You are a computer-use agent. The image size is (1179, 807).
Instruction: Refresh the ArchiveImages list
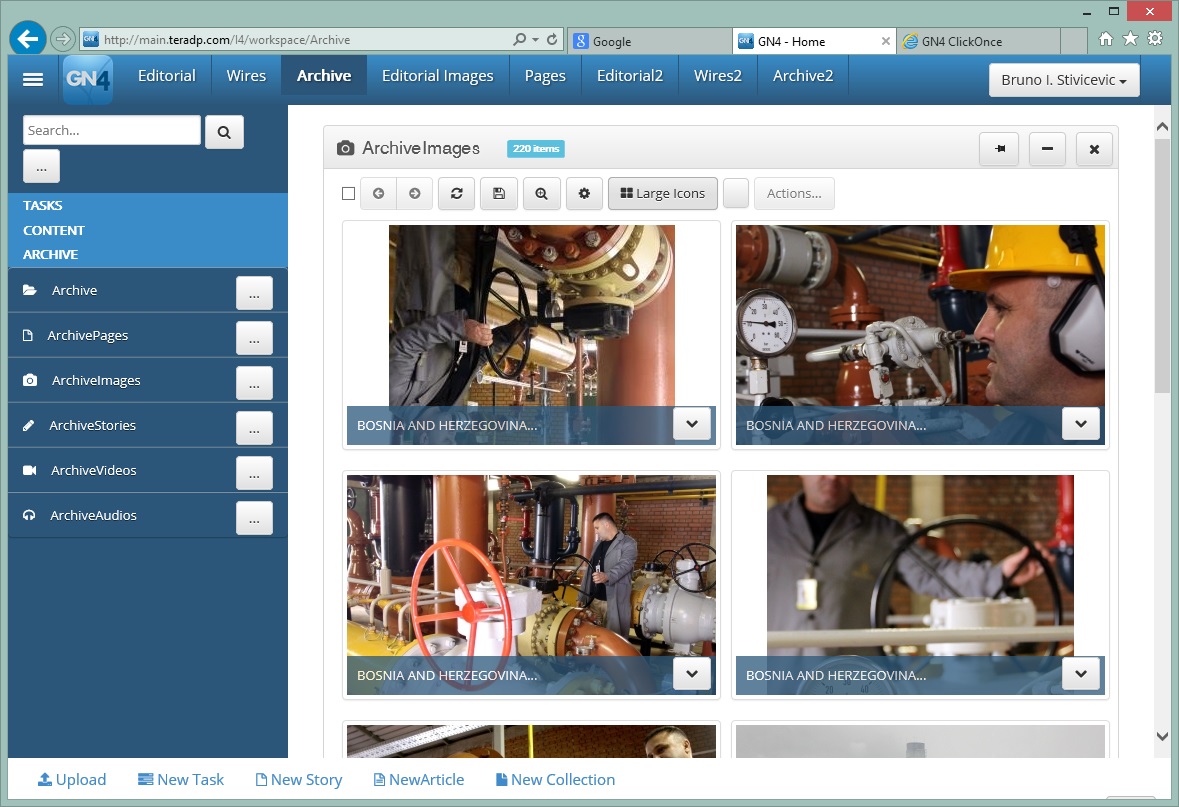(456, 193)
